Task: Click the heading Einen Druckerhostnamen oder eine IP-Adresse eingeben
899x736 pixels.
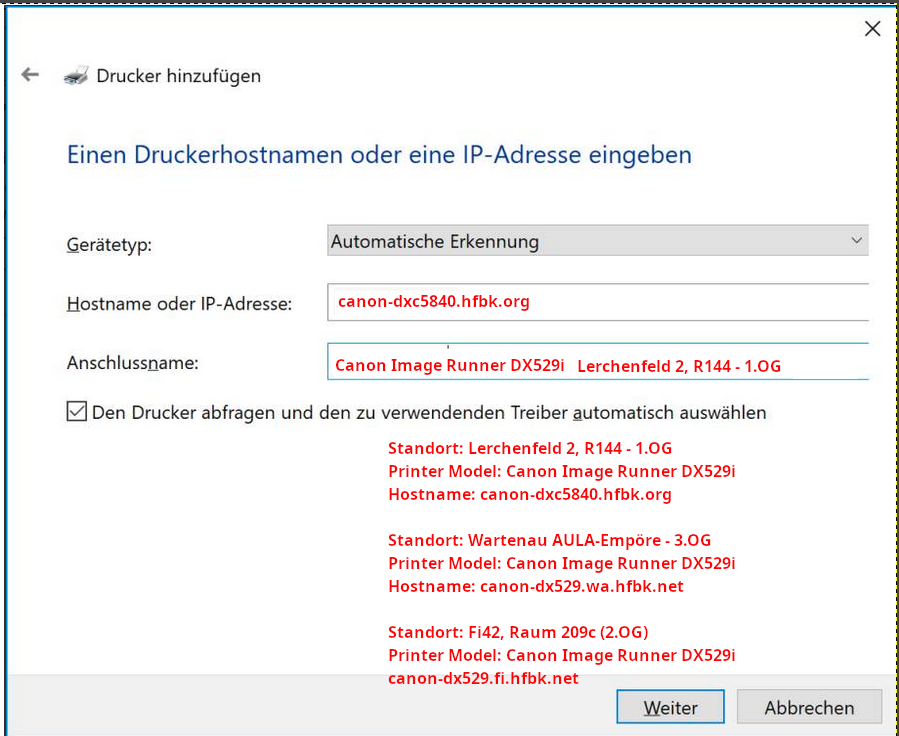Action: click(379, 155)
